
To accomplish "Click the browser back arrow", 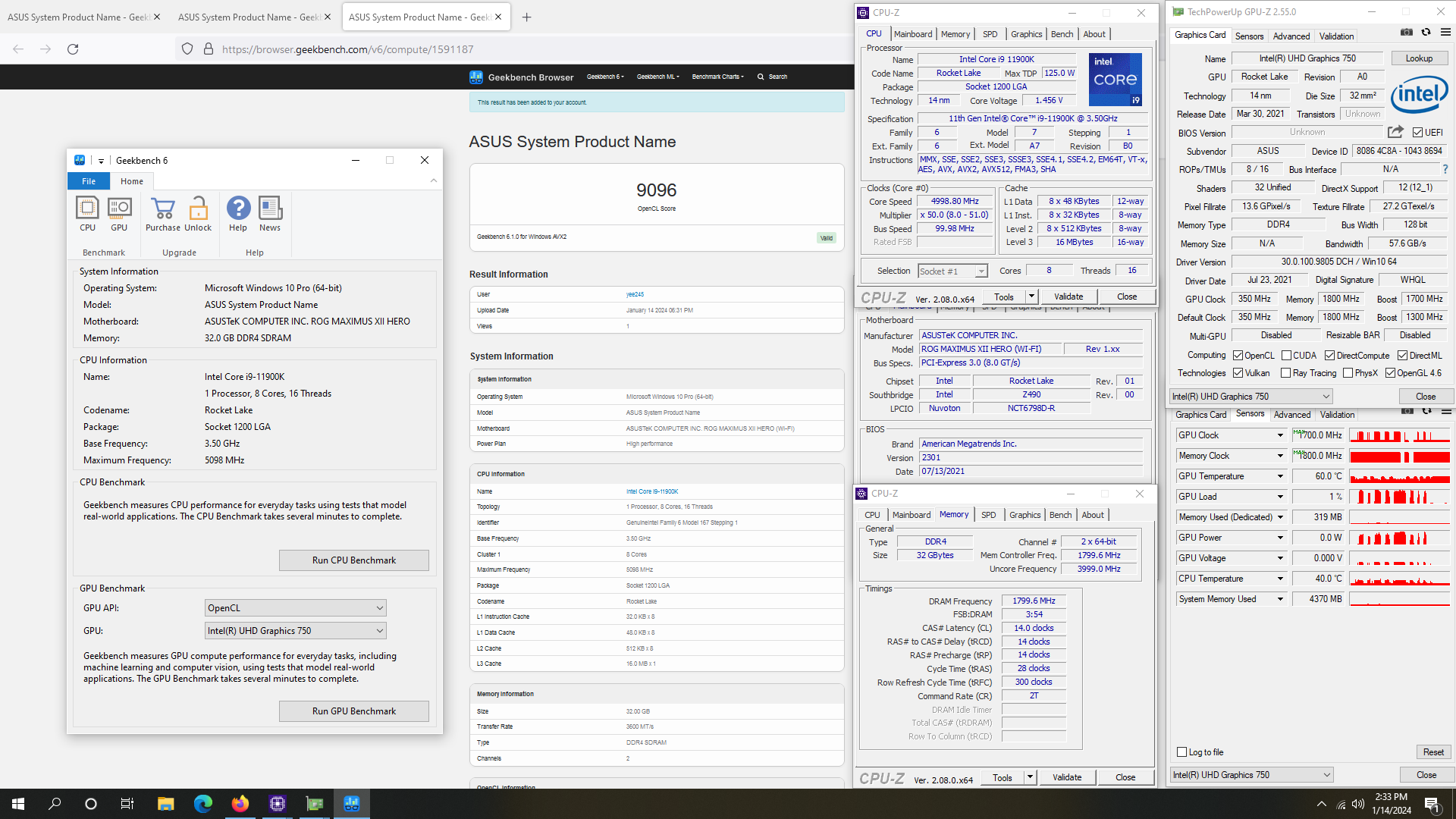I will pos(18,49).
